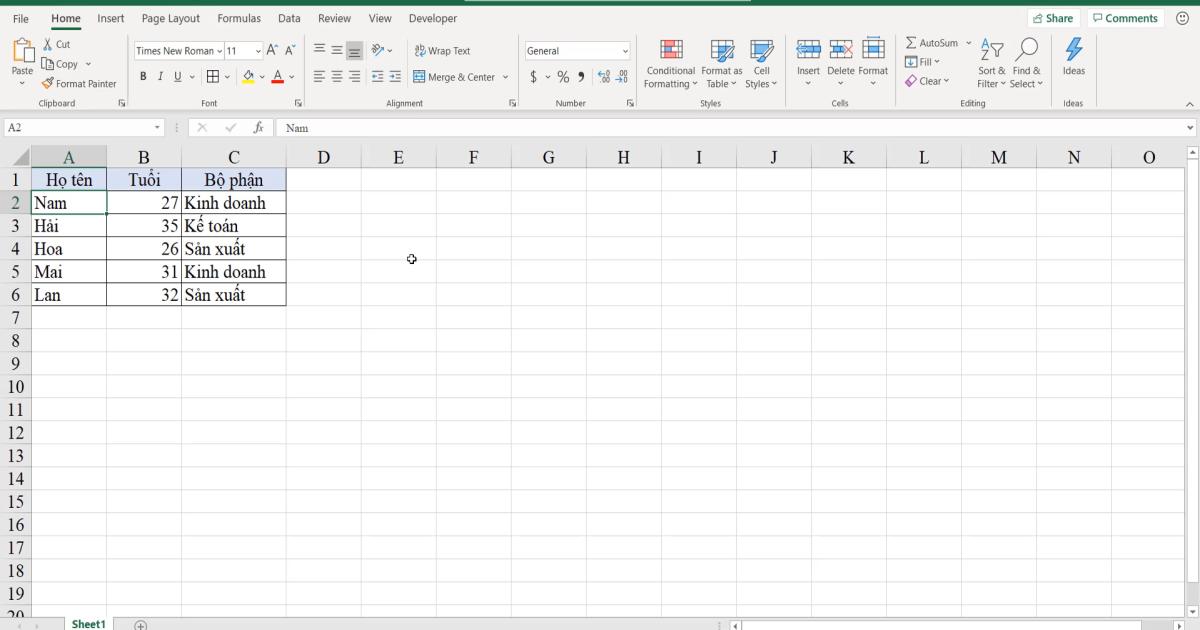Open the Font name dropdown

(219, 50)
